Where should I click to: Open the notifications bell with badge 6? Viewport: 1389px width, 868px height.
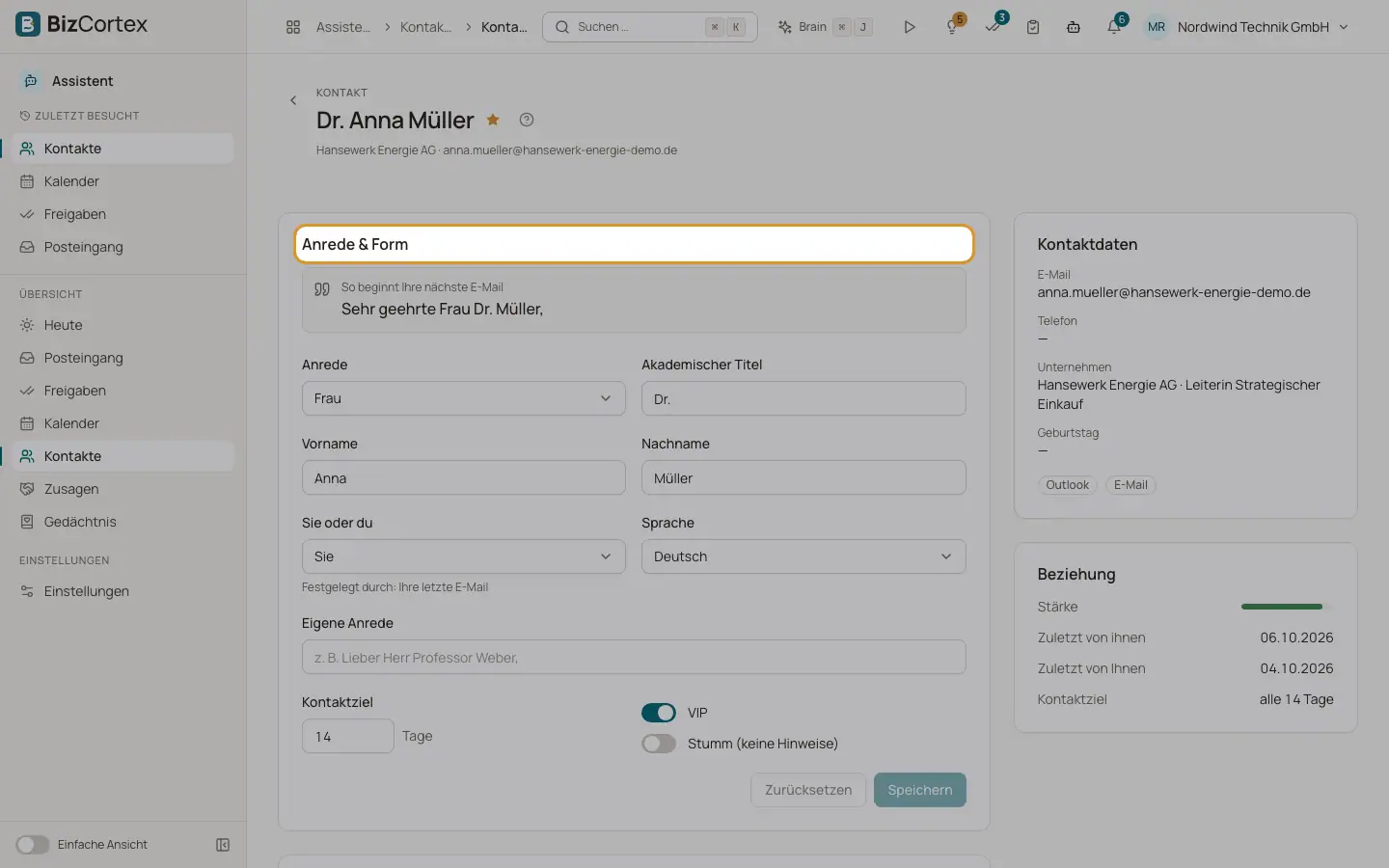(1114, 27)
